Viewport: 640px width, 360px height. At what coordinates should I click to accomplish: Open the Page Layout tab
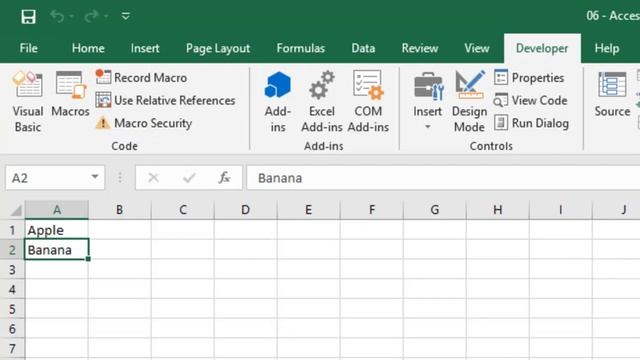pos(218,49)
